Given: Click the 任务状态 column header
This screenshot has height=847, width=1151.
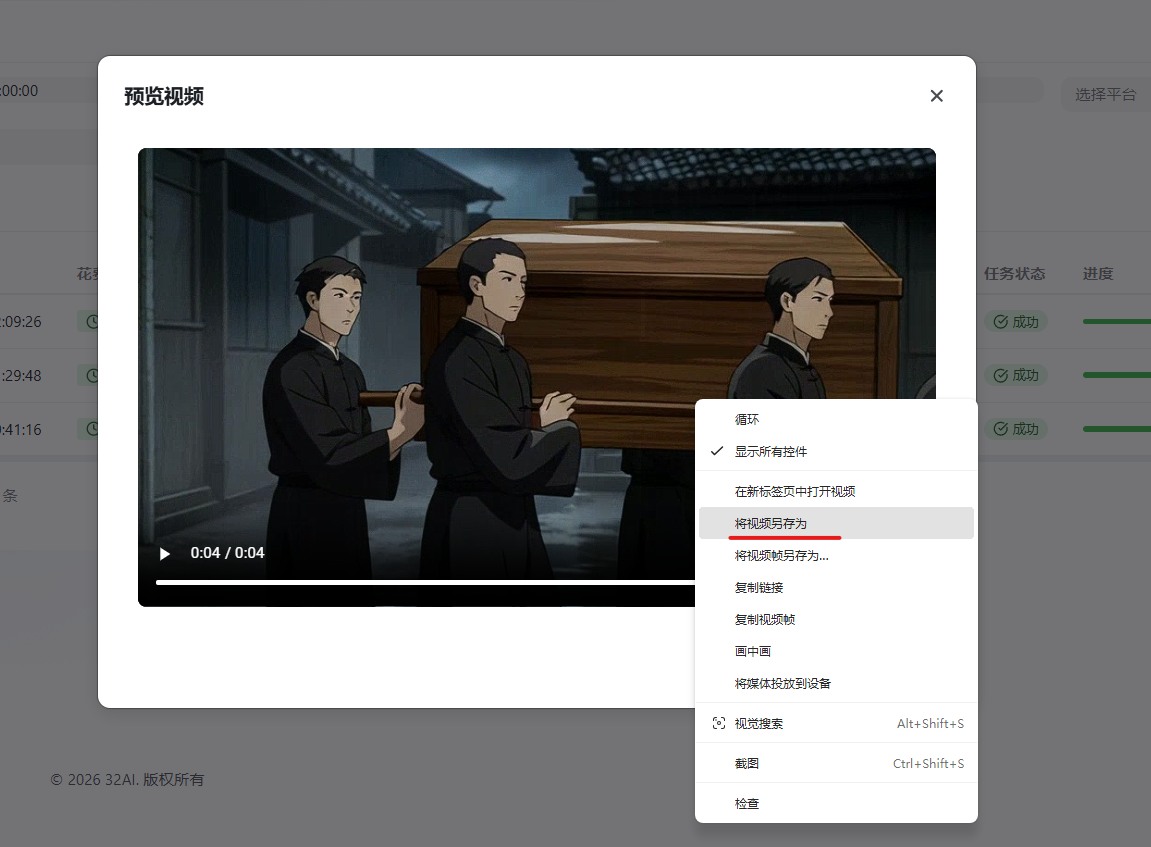Looking at the screenshot, I should coord(1014,274).
